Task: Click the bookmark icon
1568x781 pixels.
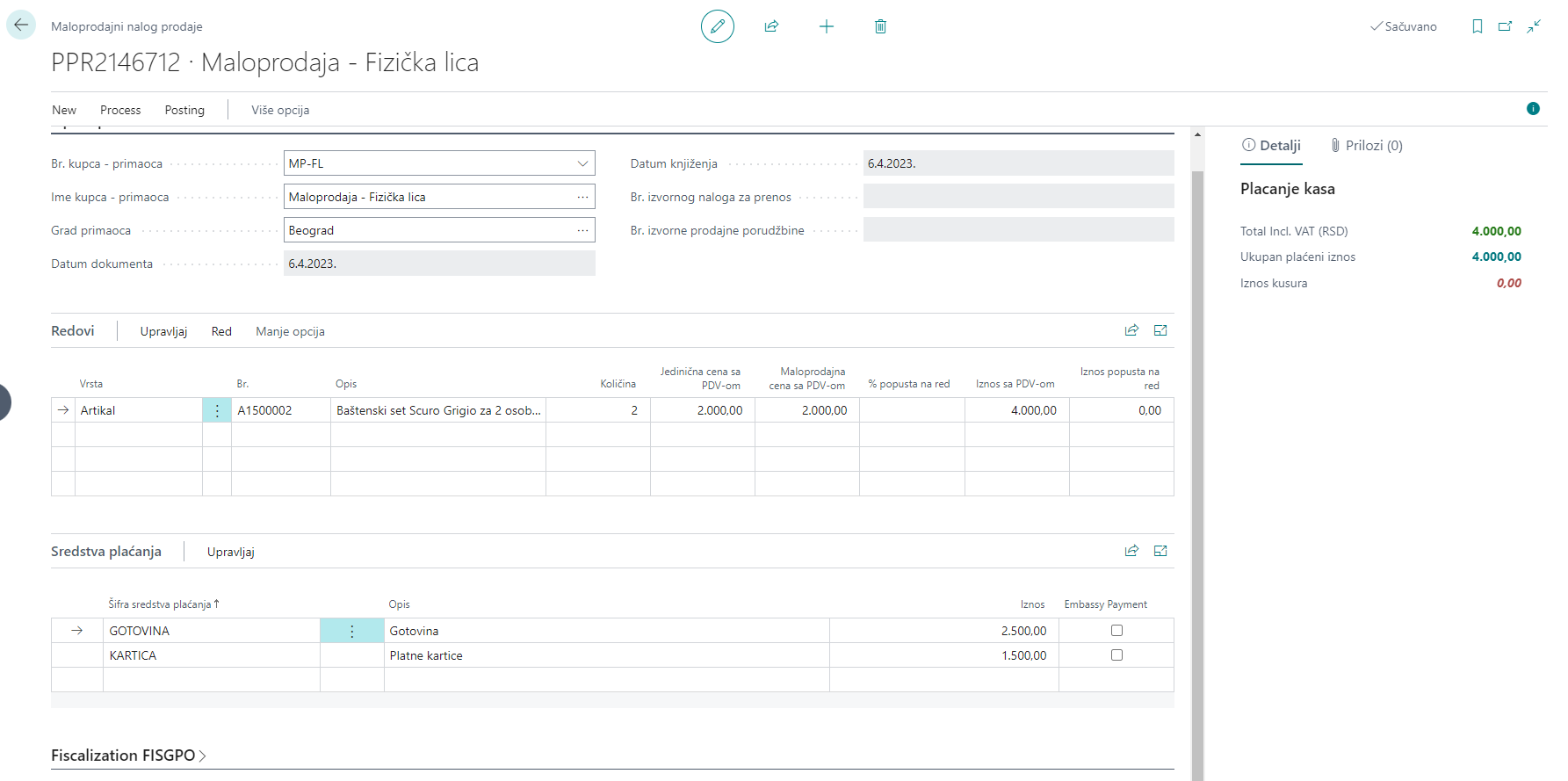Action: (x=1477, y=26)
